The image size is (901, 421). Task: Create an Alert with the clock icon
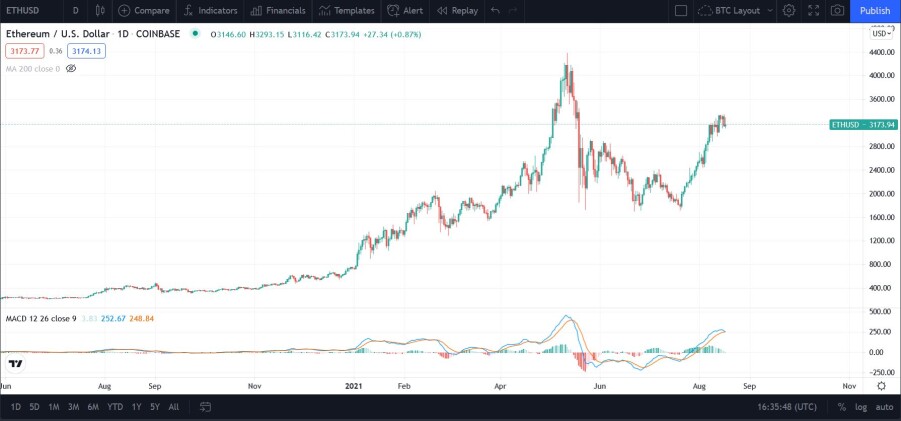[405, 10]
